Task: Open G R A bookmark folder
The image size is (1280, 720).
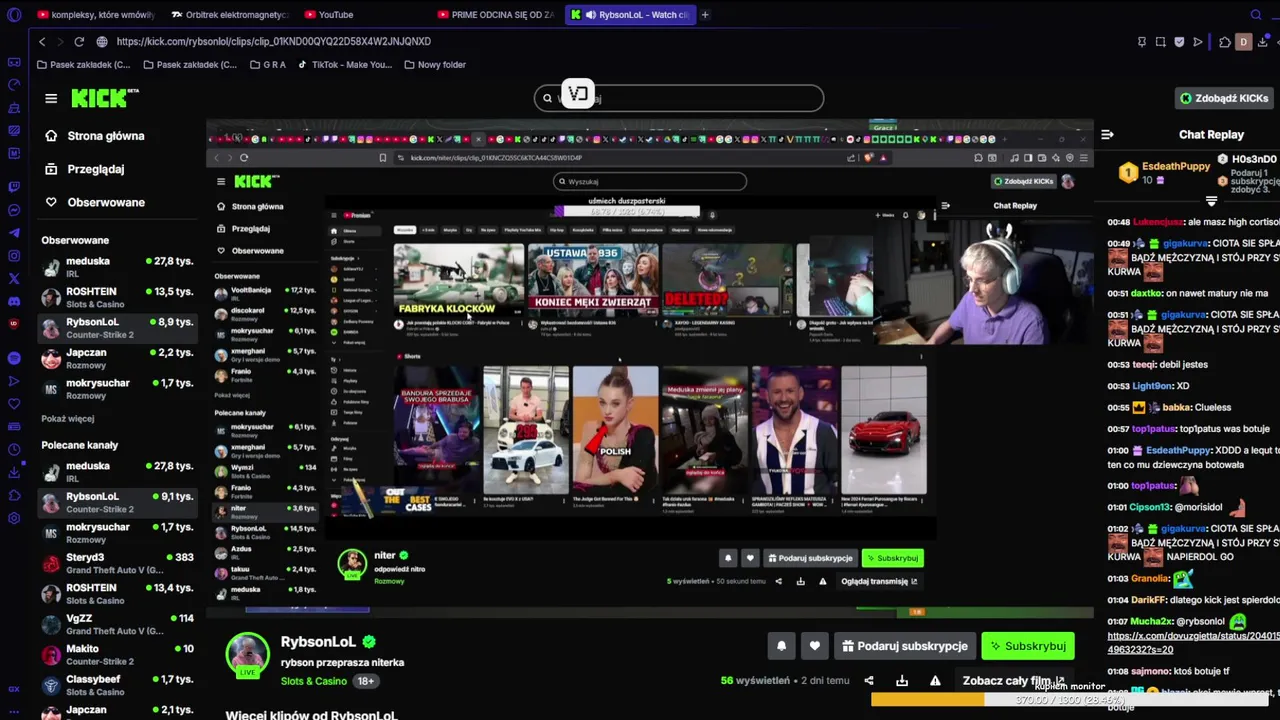Action: pos(267,64)
